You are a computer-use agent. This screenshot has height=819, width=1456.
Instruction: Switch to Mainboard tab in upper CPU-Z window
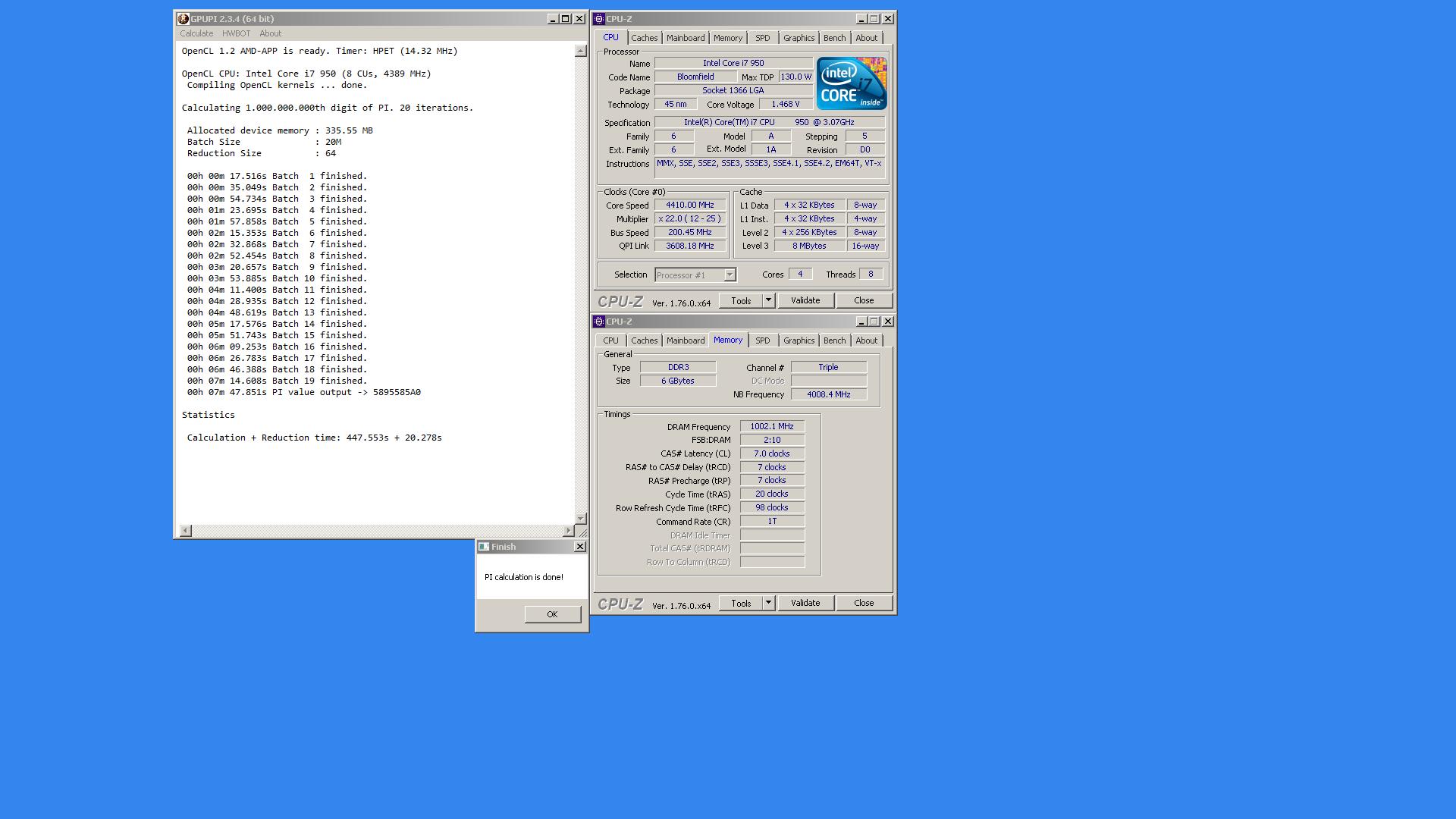(x=686, y=38)
